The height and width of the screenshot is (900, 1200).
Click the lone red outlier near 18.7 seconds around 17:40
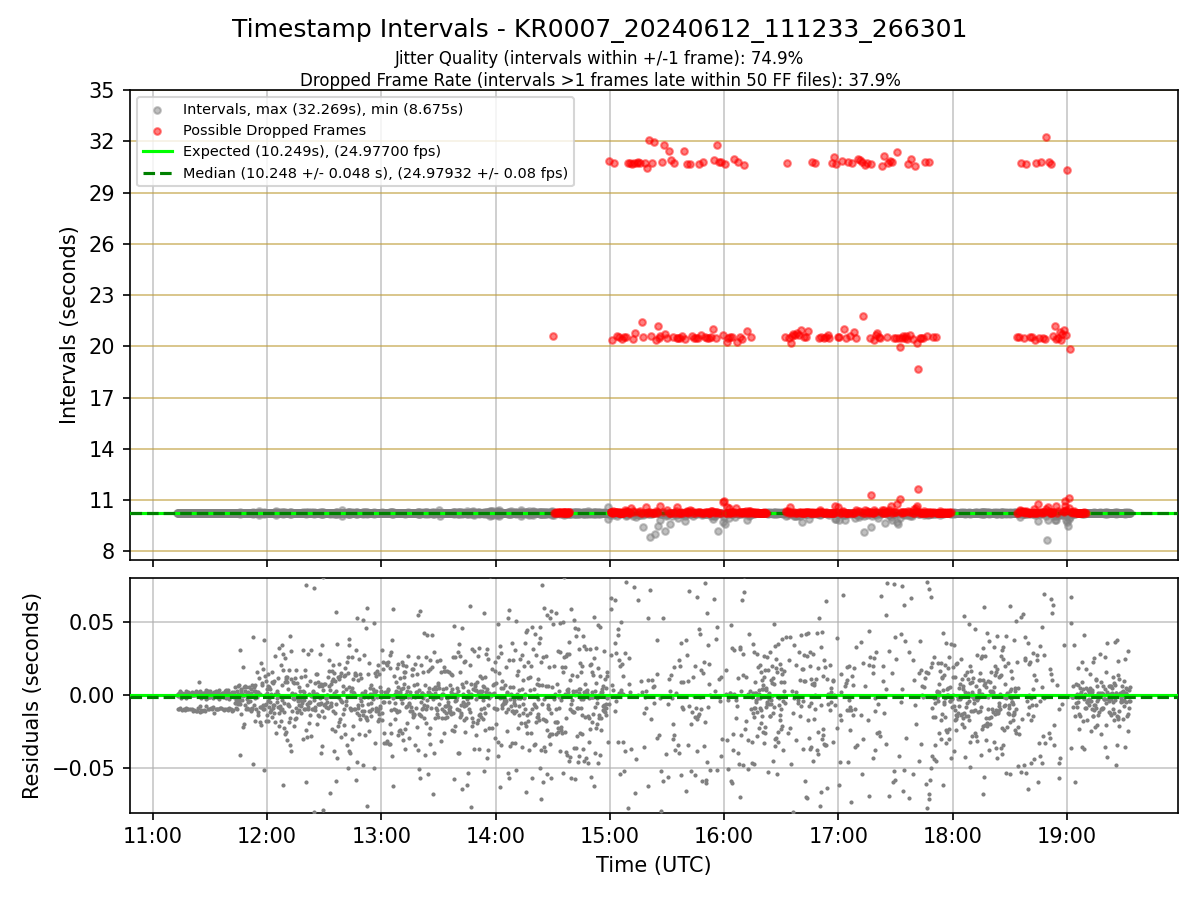click(x=918, y=369)
